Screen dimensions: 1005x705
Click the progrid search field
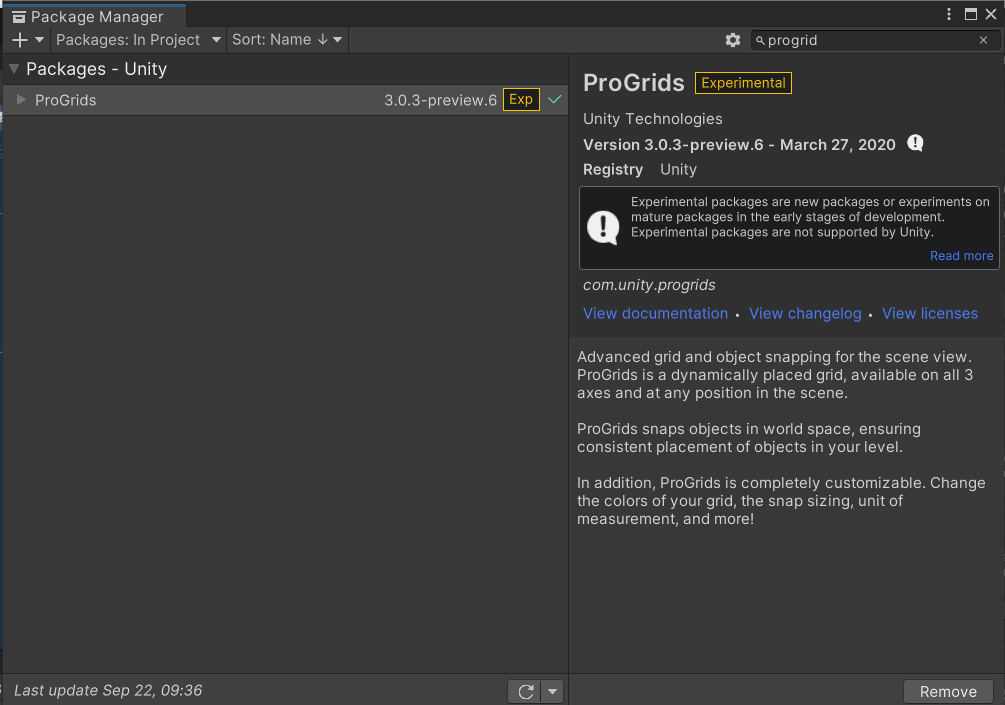point(875,40)
